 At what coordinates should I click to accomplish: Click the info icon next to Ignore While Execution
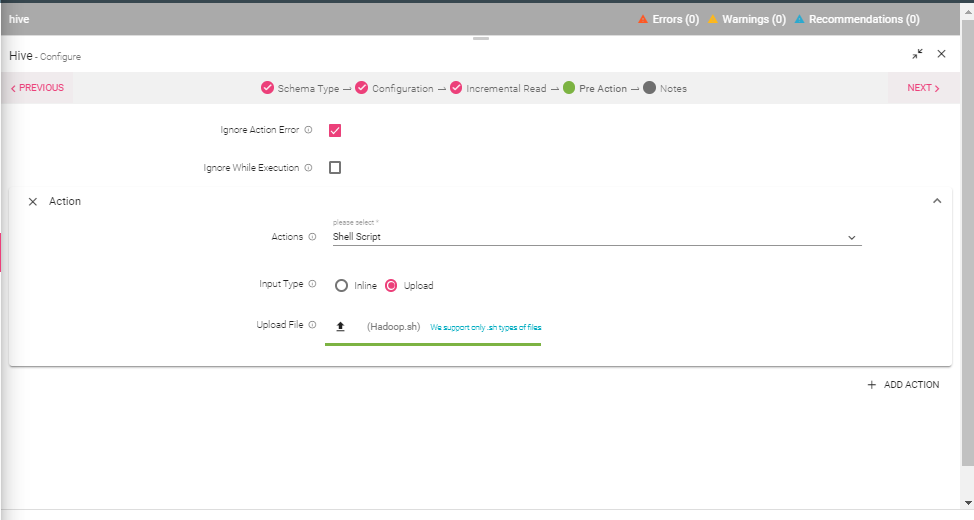pyautogui.click(x=308, y=168)
